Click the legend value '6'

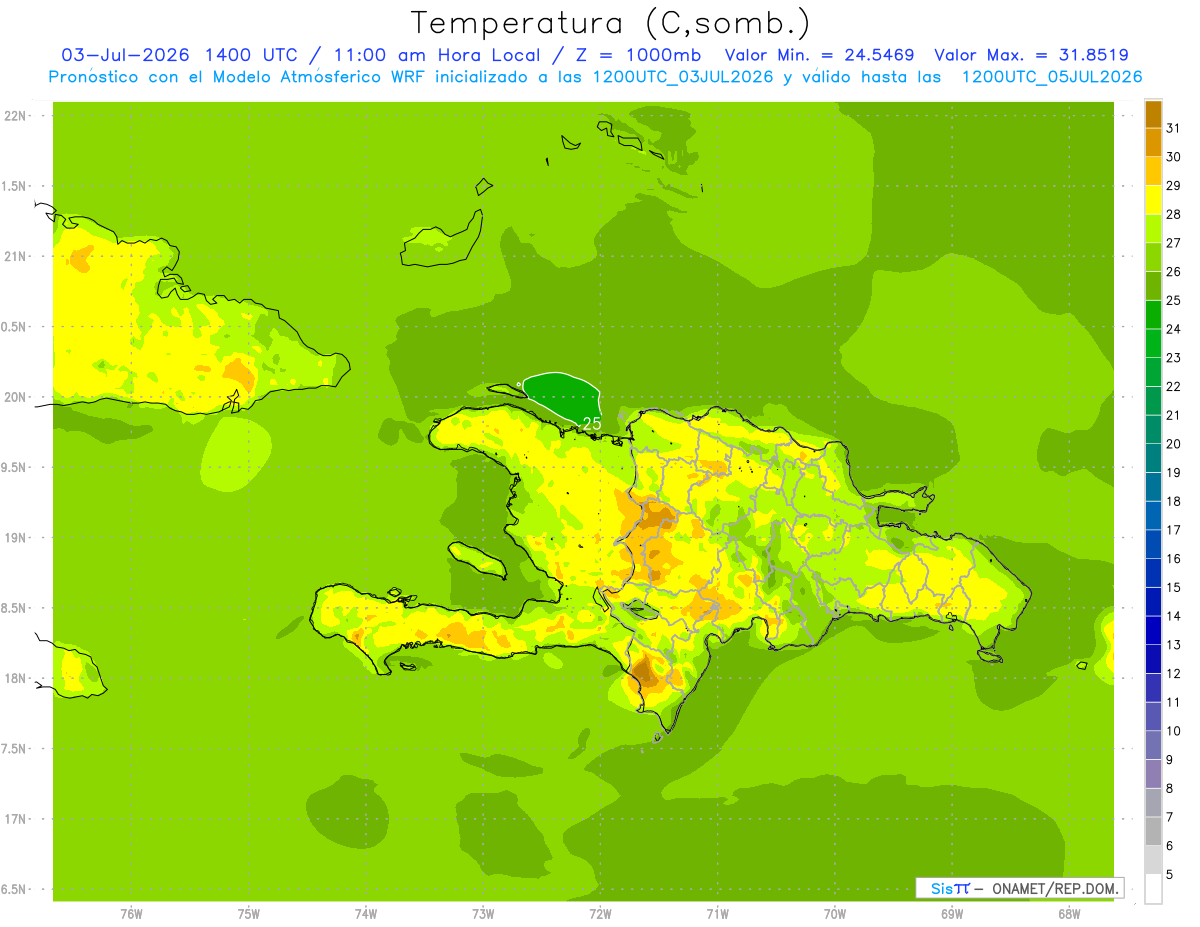click(x=1170, y=846)
